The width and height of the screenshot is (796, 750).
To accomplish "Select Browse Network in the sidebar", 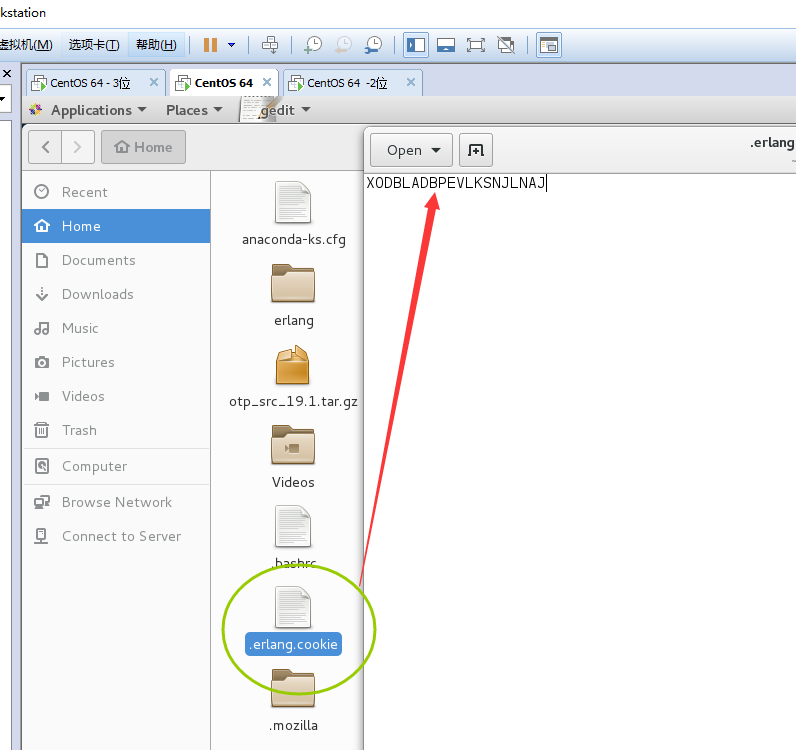I will click(x=116, y=502).
